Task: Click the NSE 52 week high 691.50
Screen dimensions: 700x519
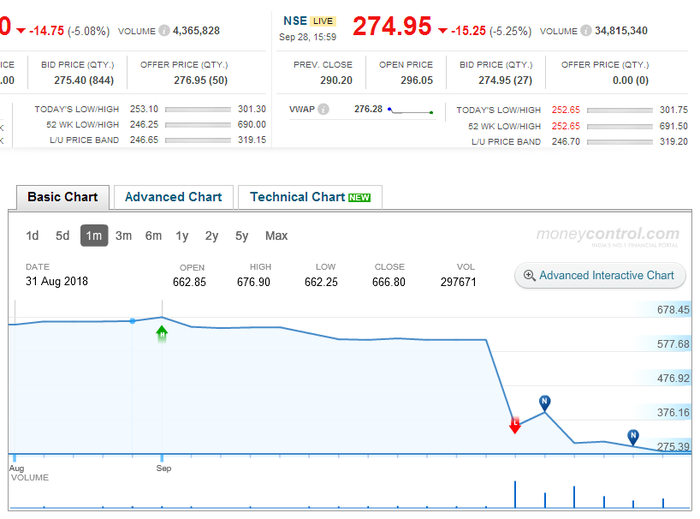Action: [674, 126]
